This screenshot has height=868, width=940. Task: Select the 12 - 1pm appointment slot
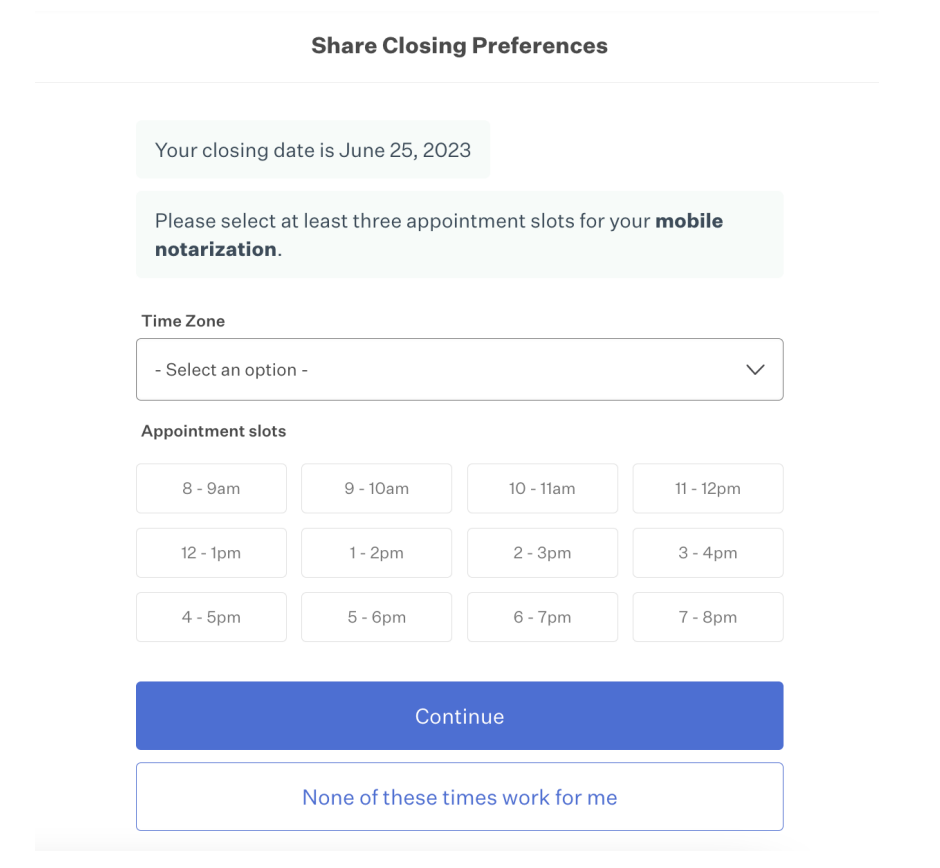click(x=211, y=553)
